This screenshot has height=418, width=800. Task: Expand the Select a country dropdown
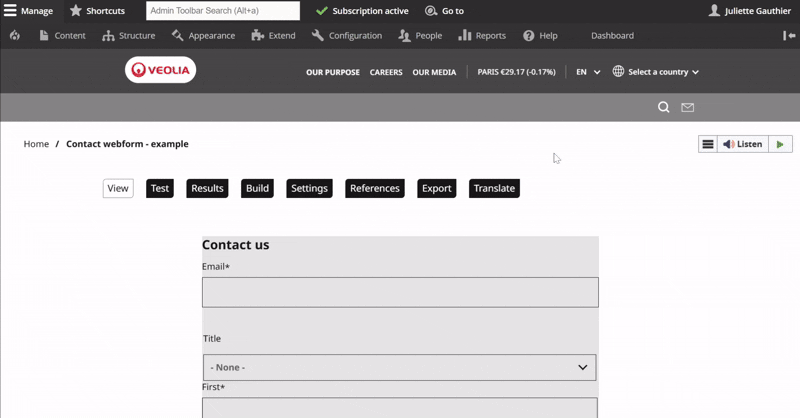tap(656, 72)
